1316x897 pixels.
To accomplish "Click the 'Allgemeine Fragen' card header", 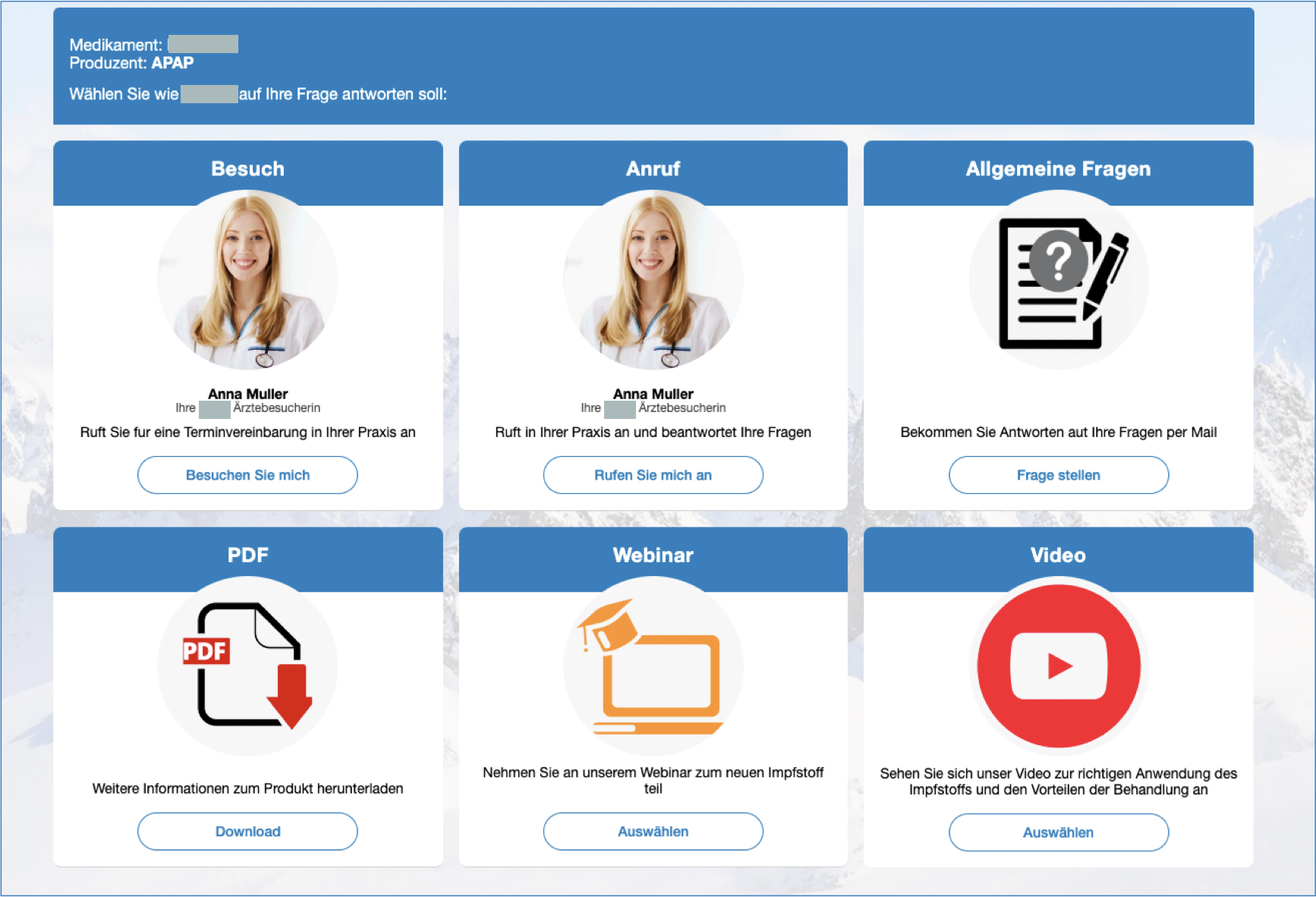I will (1058, 168).
